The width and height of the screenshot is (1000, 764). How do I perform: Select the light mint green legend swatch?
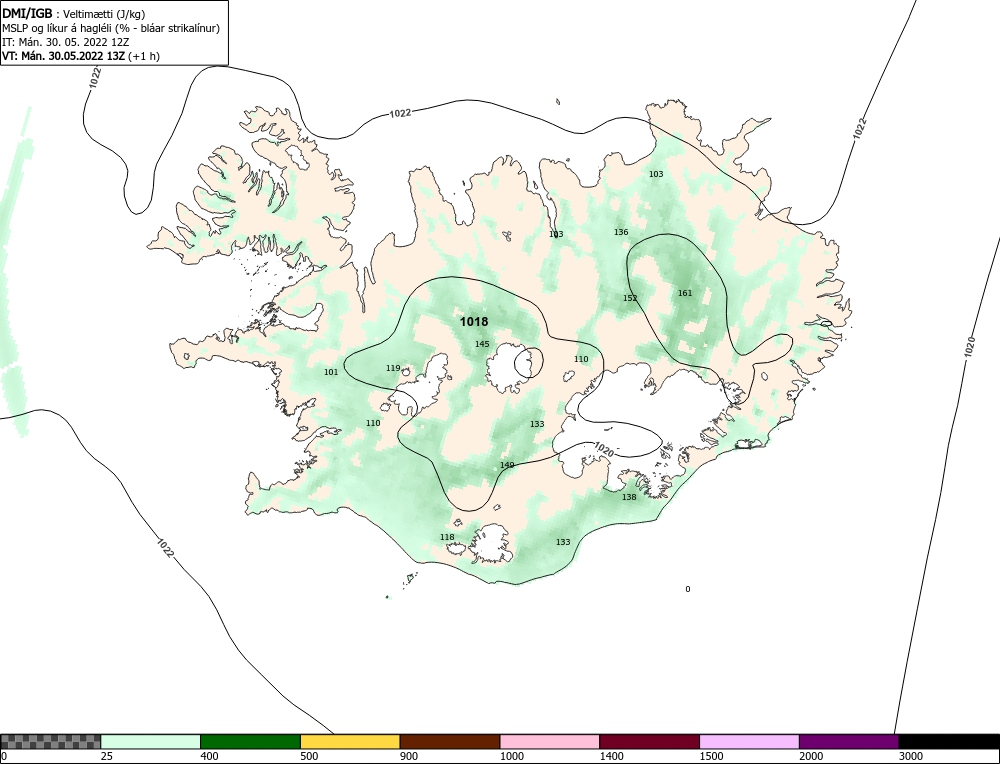click(151, 742)
